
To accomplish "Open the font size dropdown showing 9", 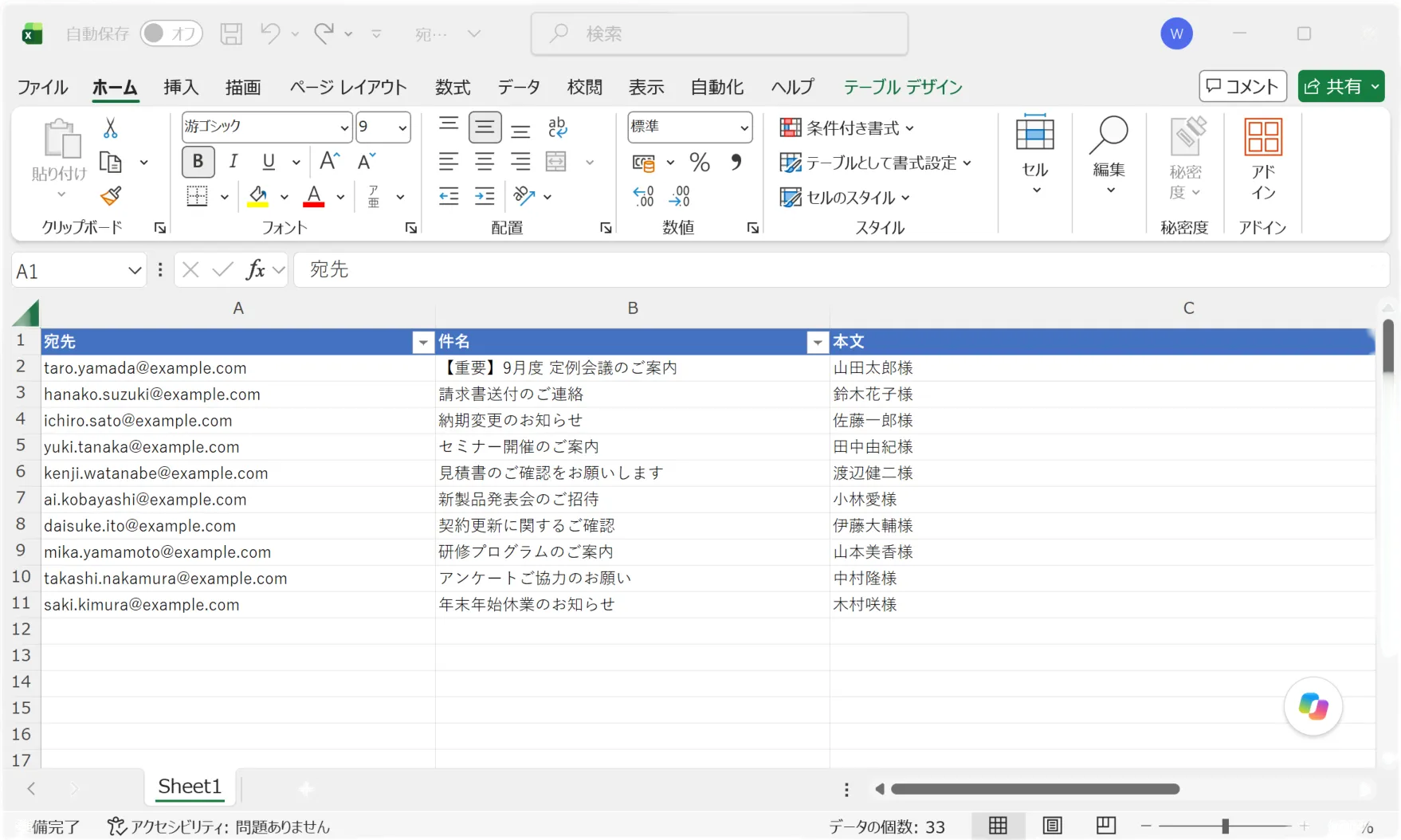I will pyautogui.click(x=402, y=128).
